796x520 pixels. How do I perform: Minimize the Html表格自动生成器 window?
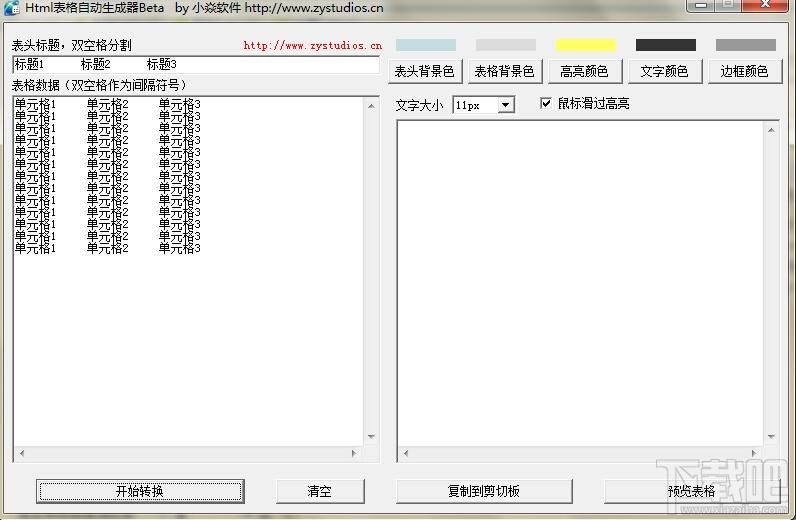pyautogui.click(x=701, y=5)
